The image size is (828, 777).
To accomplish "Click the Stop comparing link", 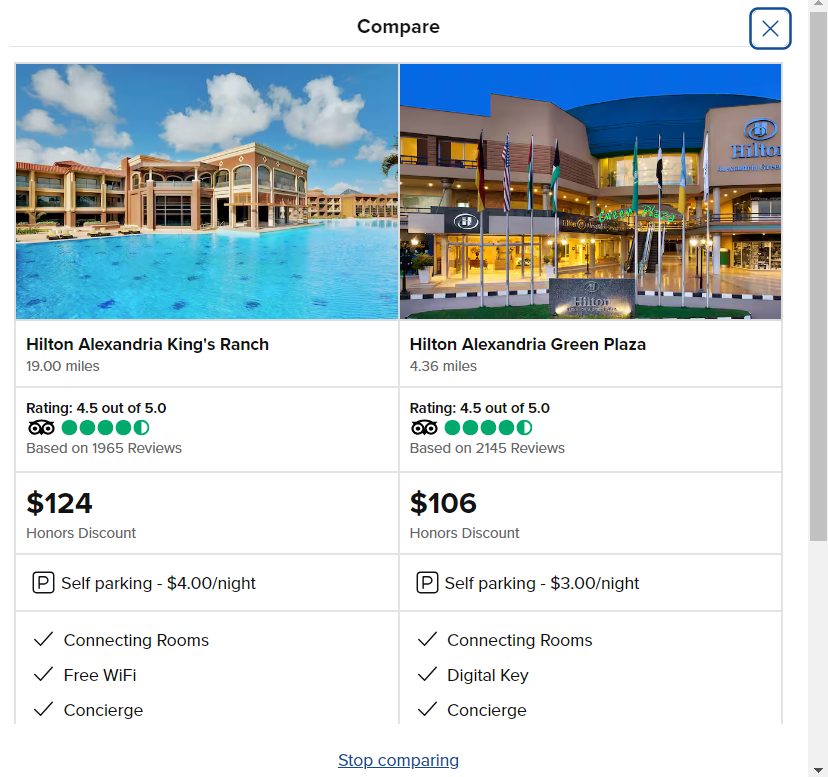I will coord(398,760).
